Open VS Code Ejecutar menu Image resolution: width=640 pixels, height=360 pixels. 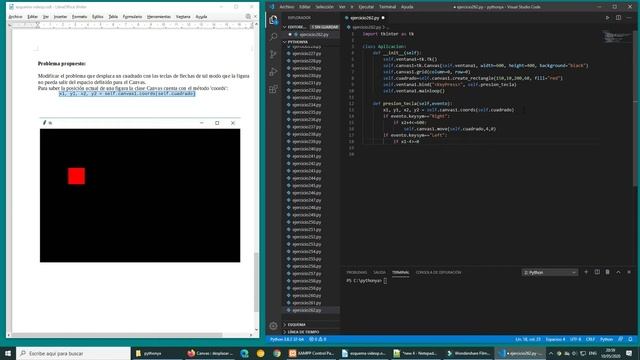[x=366, y=7]
